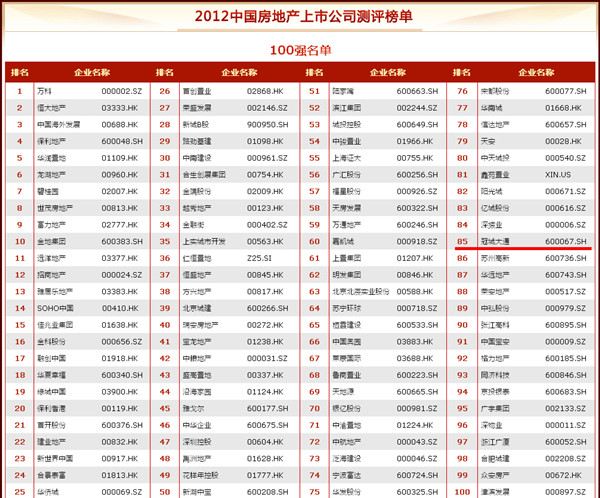Select stock code "000718.SZ"
Viewport: 600px width, 498px height.
417,308
